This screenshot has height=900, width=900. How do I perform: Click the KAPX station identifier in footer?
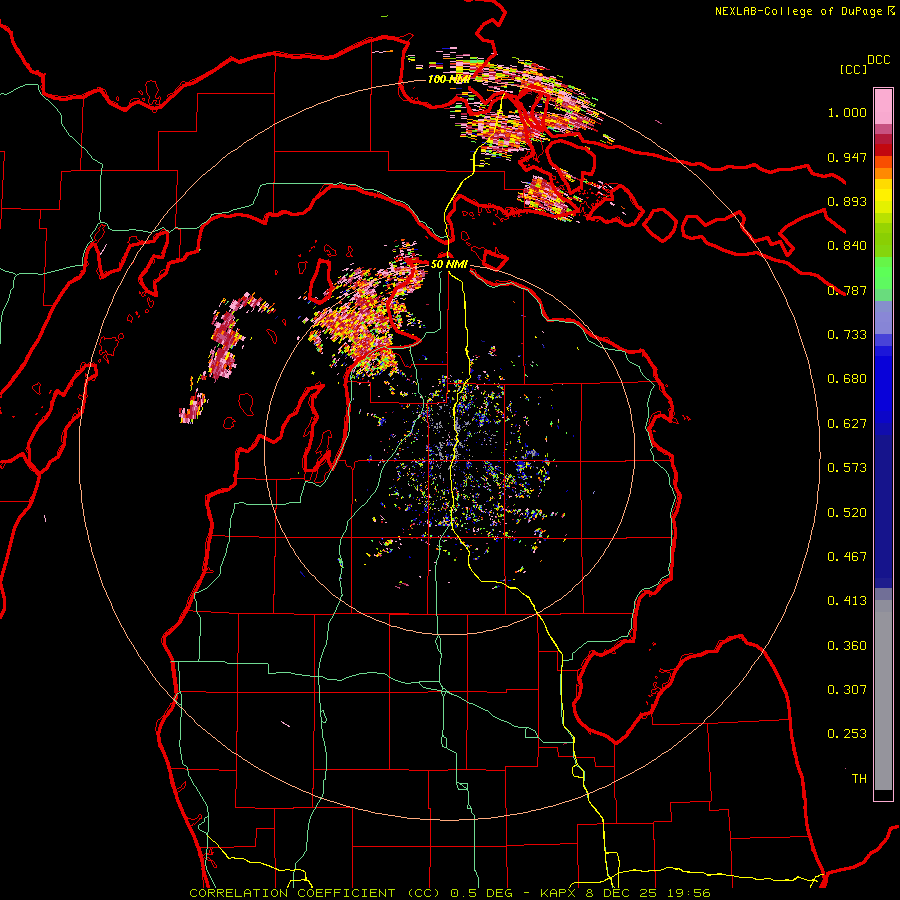pos(560,893)
